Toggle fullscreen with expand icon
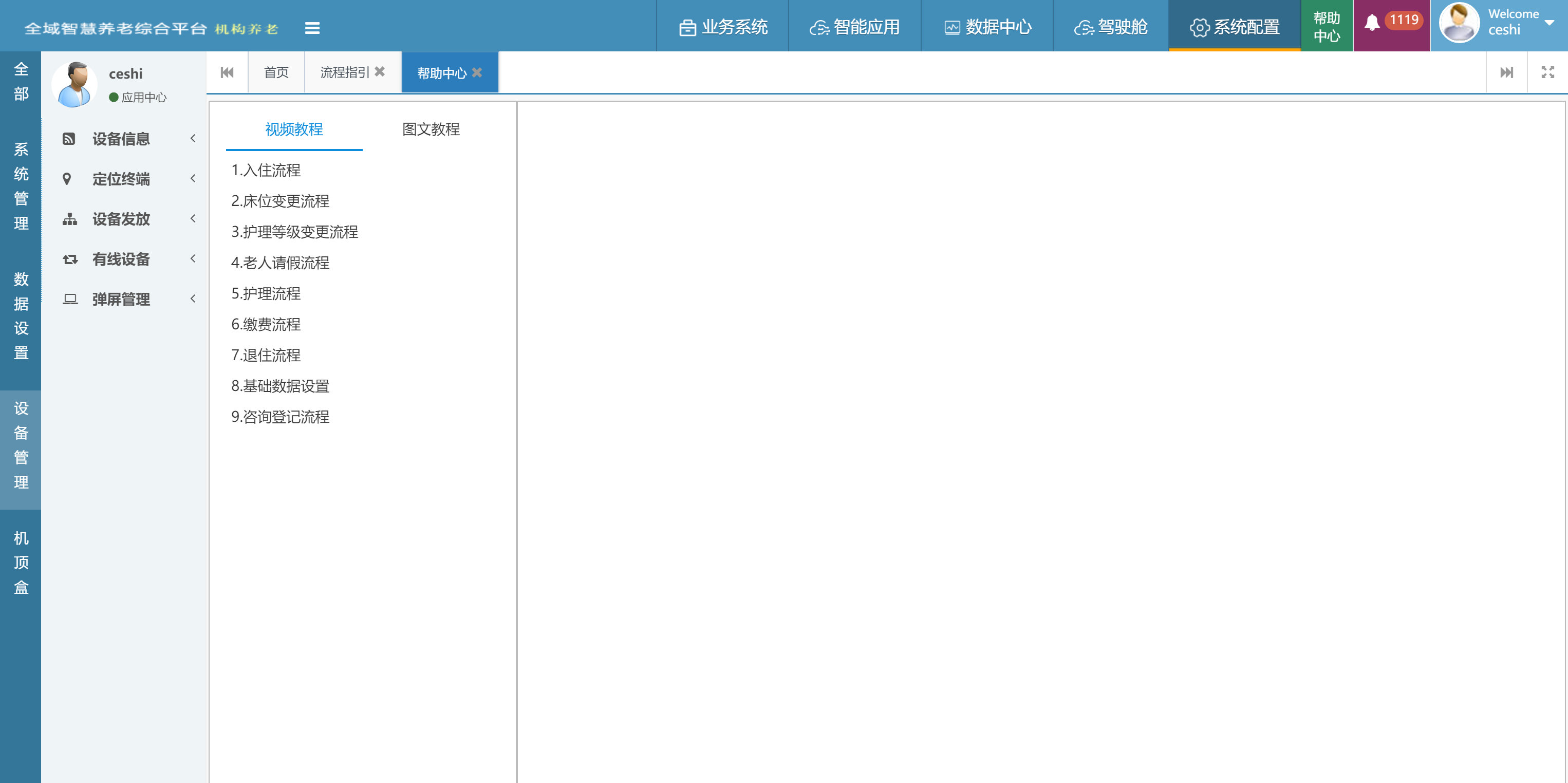The image size is (1568, 783). (1548, 72)
